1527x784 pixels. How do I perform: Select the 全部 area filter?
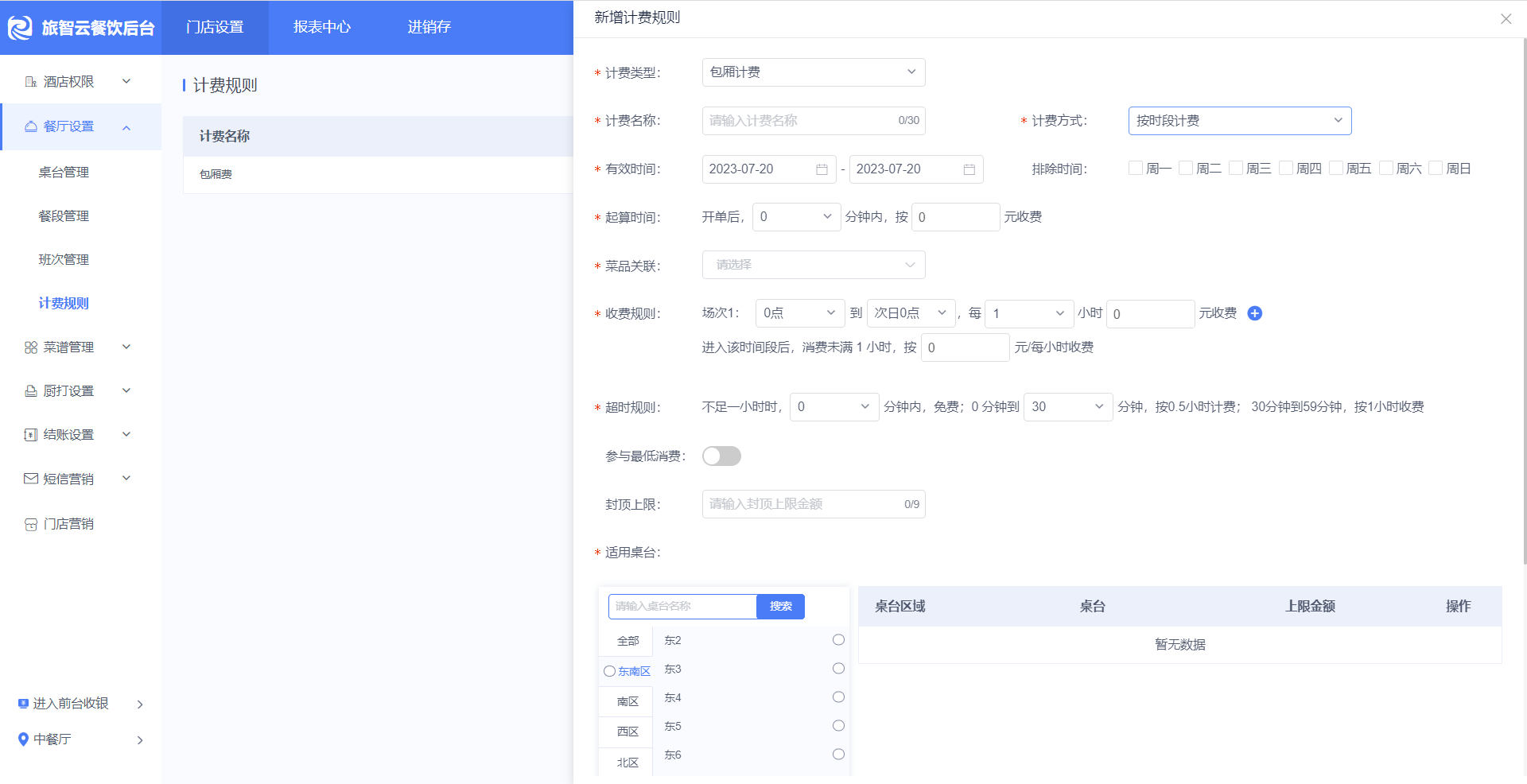(x=628, y=641)
